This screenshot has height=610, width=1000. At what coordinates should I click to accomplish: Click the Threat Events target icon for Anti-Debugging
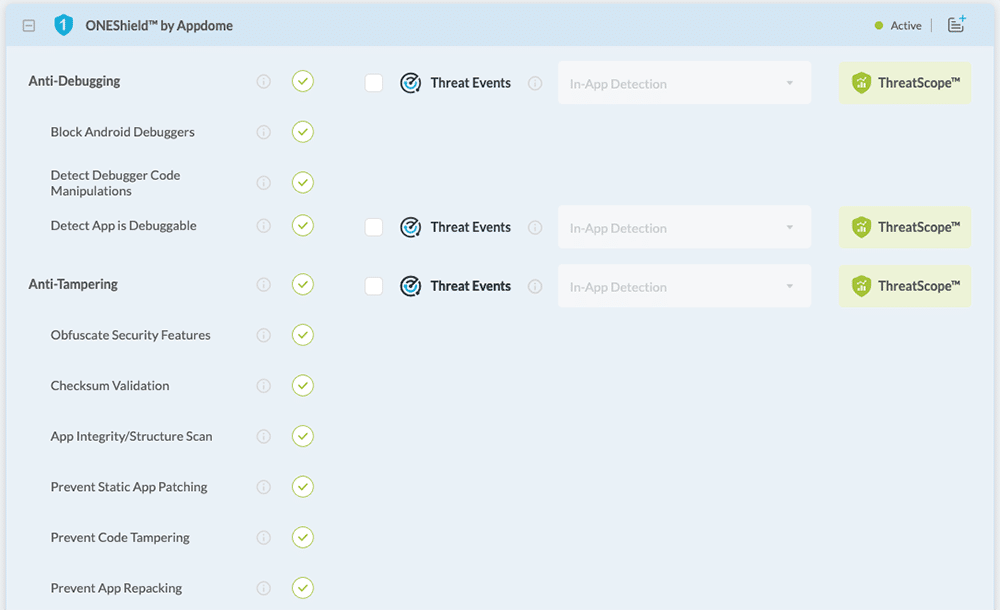[410, 84]
